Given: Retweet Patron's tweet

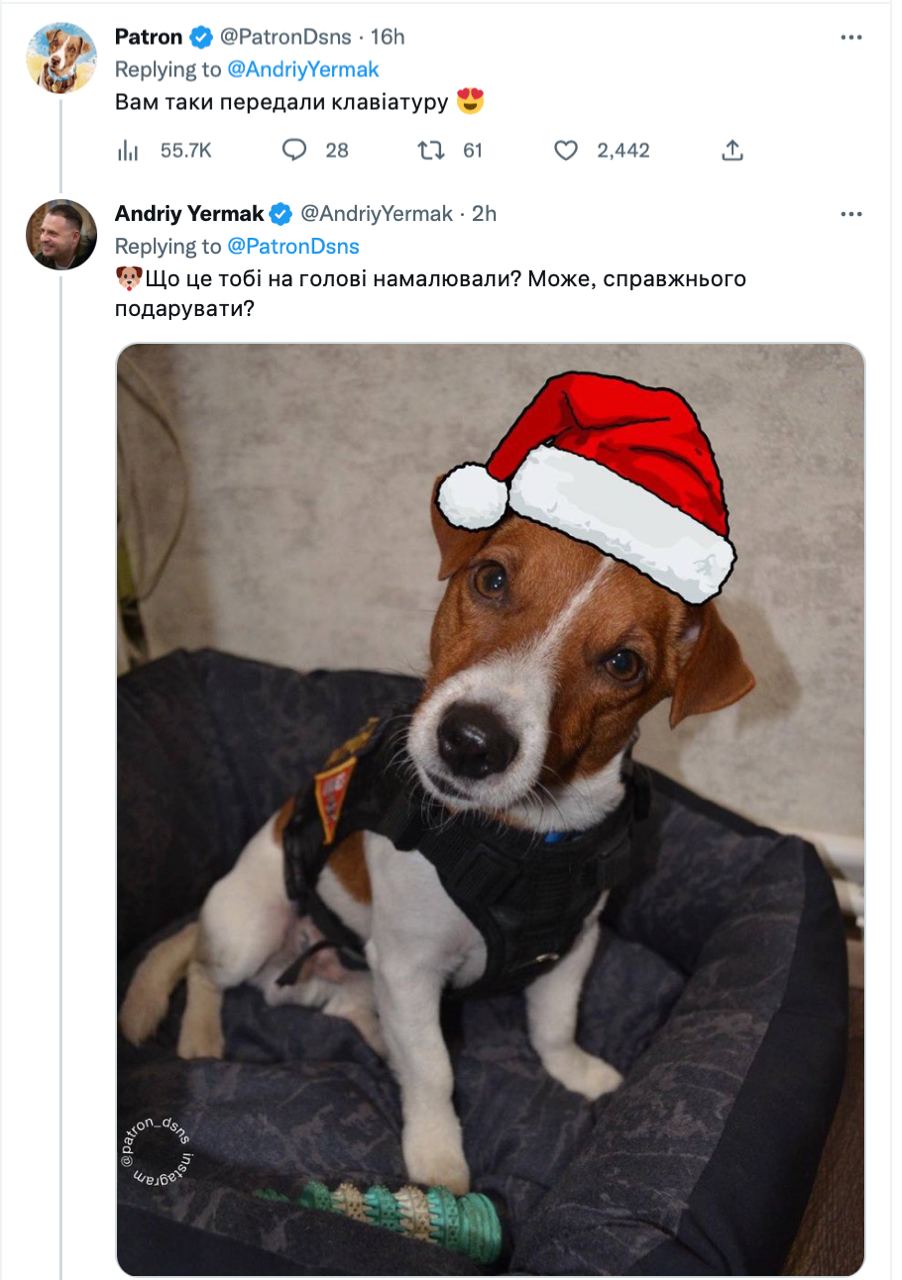Looking at the screenshot, I should [430, 151].
